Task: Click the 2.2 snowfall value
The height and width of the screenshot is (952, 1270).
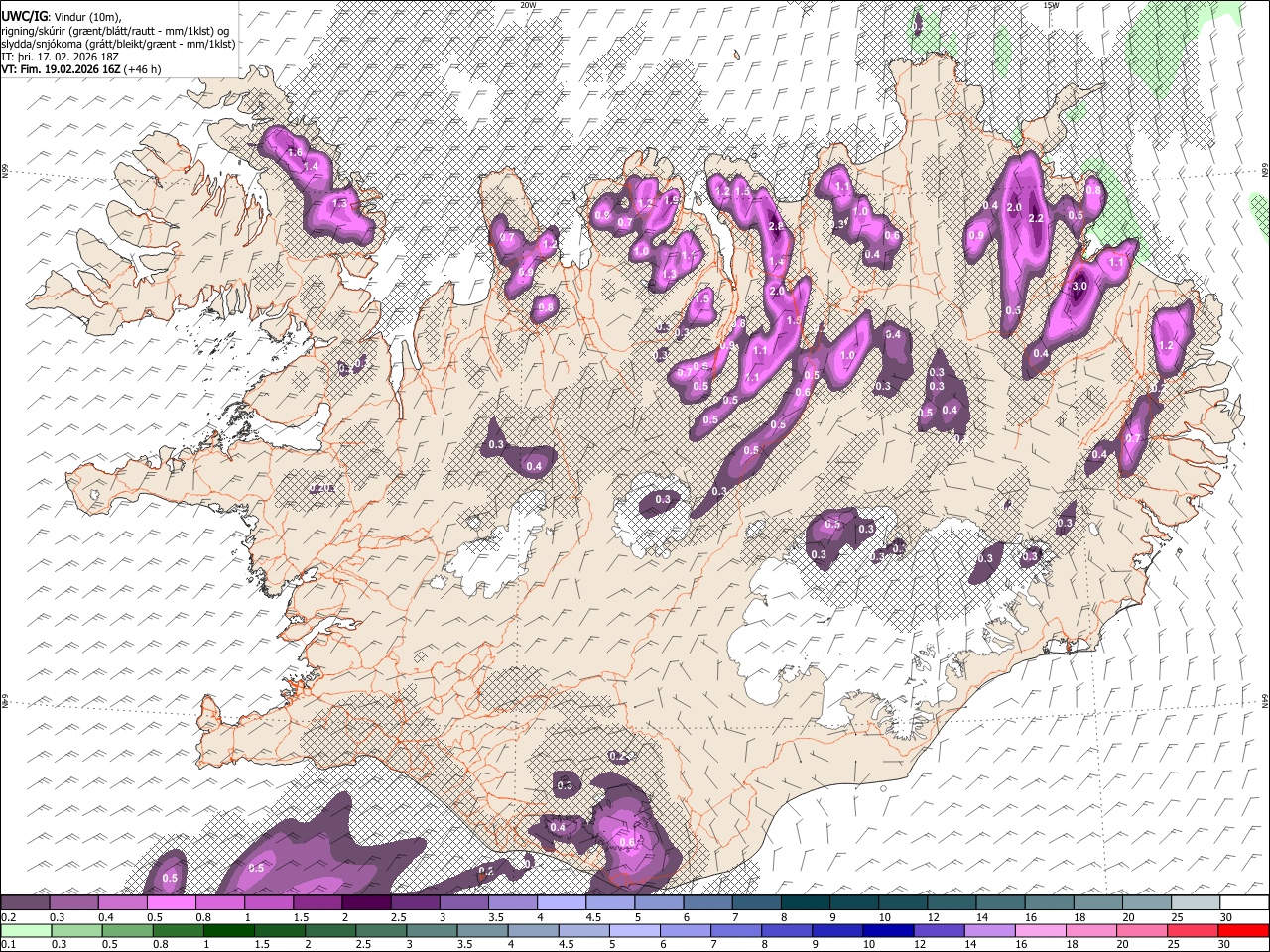Action: 1036,218
